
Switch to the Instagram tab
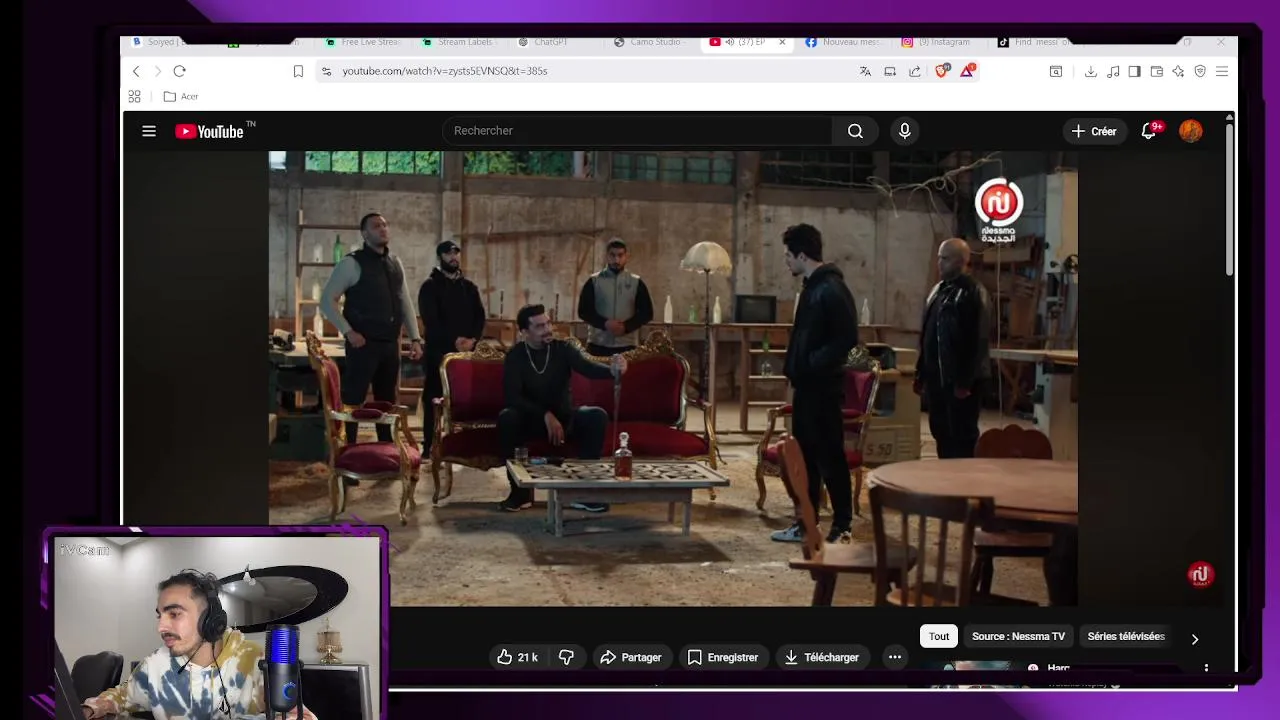[936, 42]
